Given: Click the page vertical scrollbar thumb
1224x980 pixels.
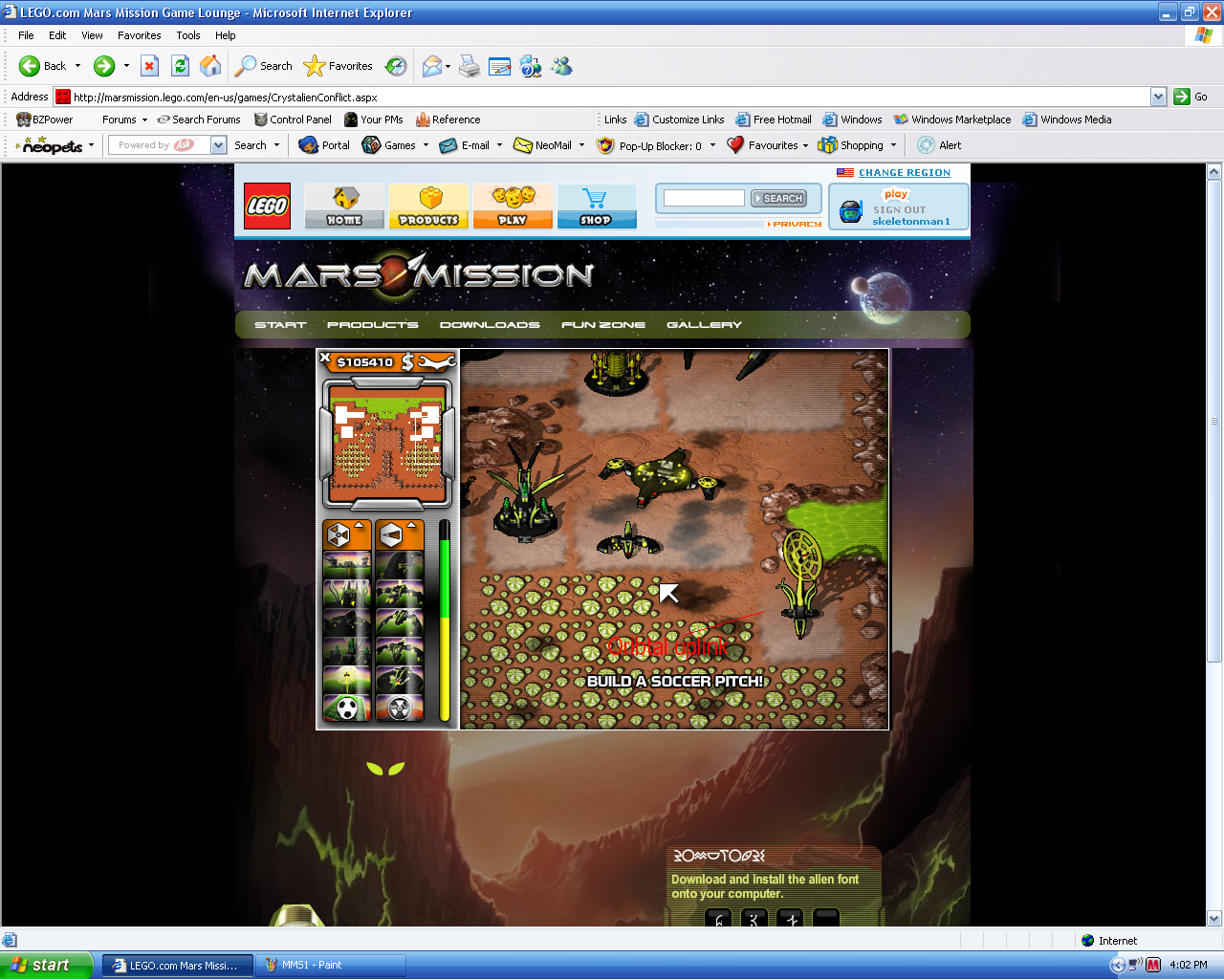Looking at the screenshot, I should click(x=1214, y=420).
